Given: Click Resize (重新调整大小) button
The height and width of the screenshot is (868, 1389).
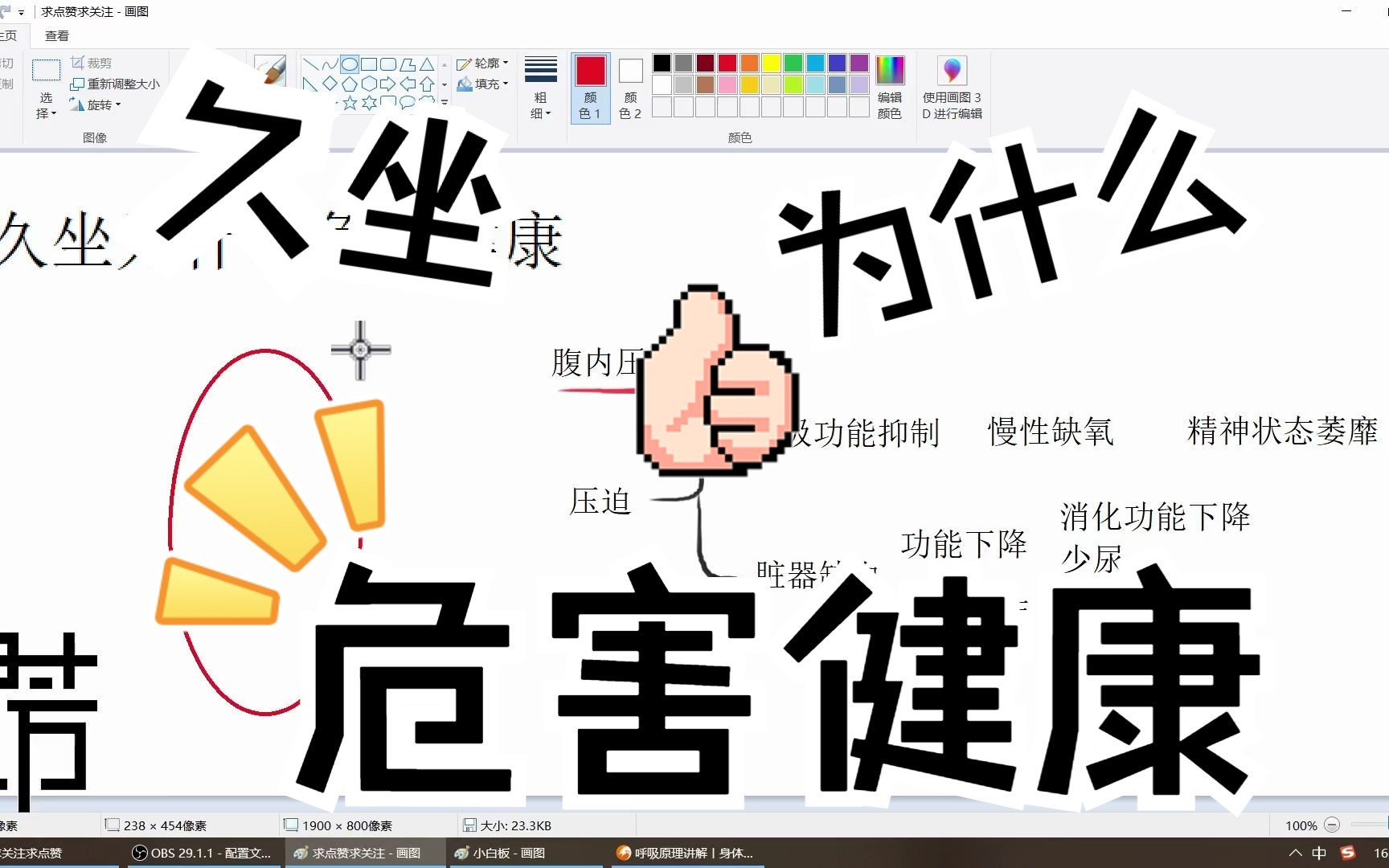Looking at the screenshot, I should click(115, 84).
